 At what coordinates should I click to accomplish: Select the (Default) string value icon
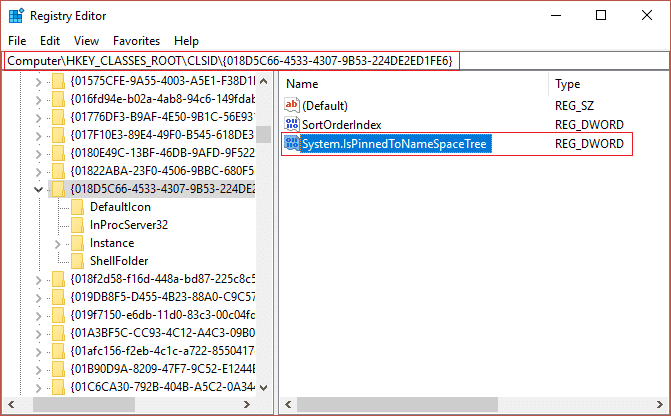(292, 105)
